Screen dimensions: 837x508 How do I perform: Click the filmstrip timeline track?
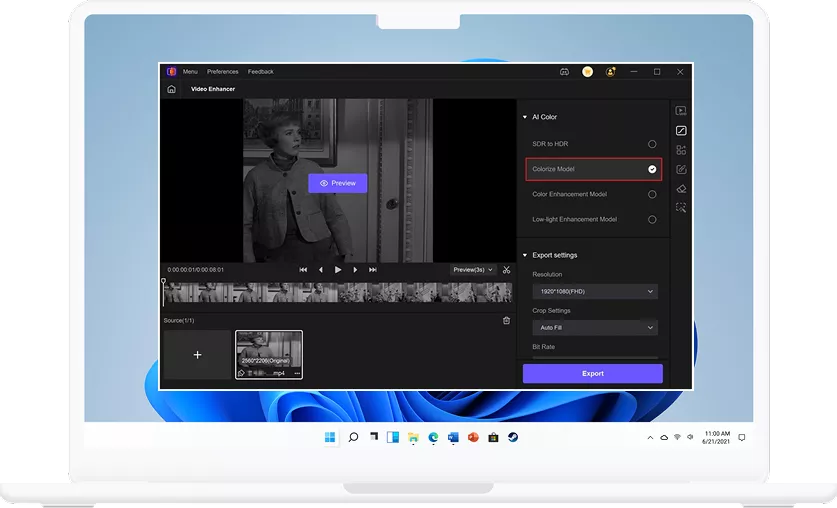[x=338, y=292]
